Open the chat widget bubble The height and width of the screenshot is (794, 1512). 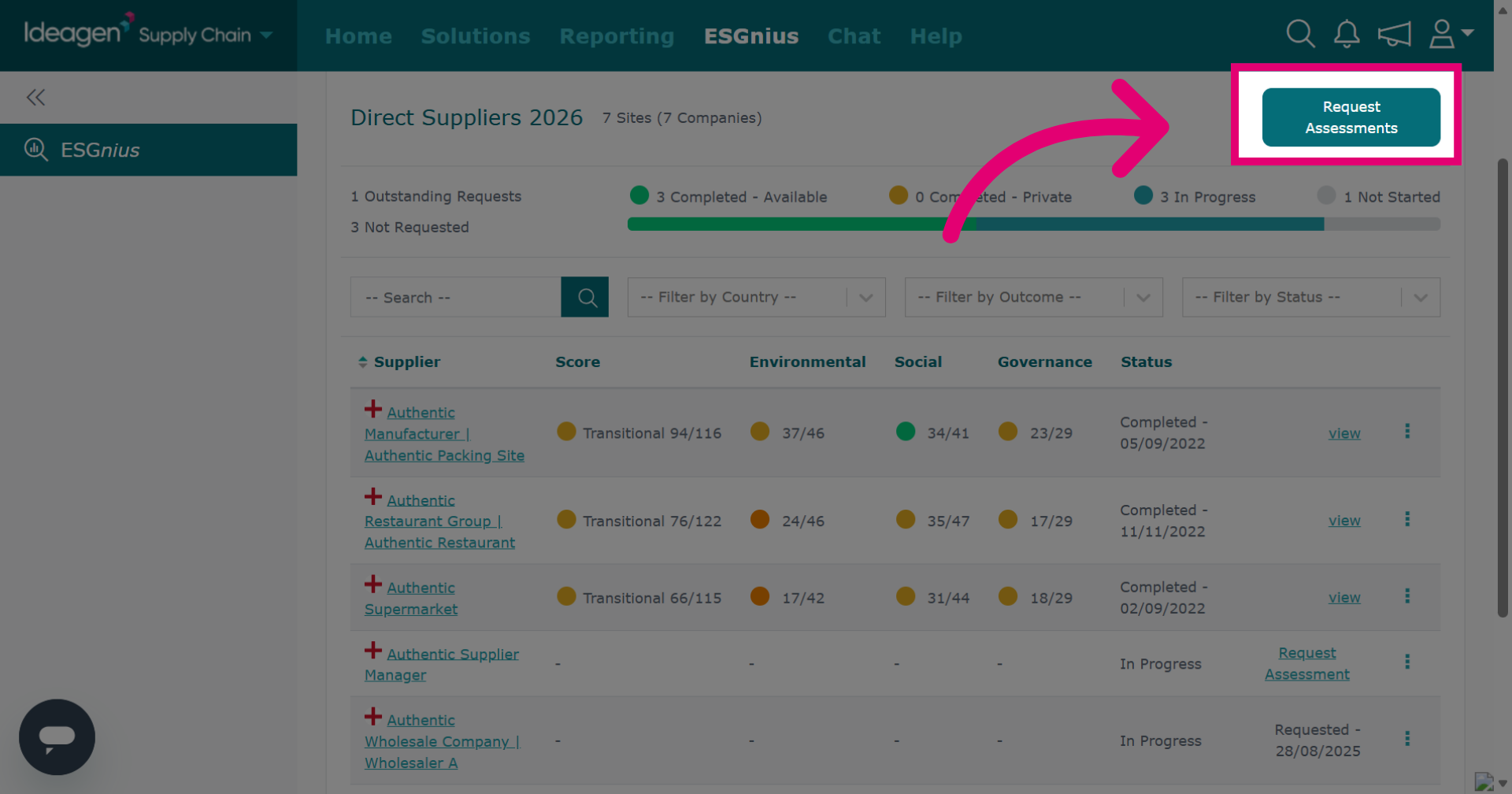57,737
